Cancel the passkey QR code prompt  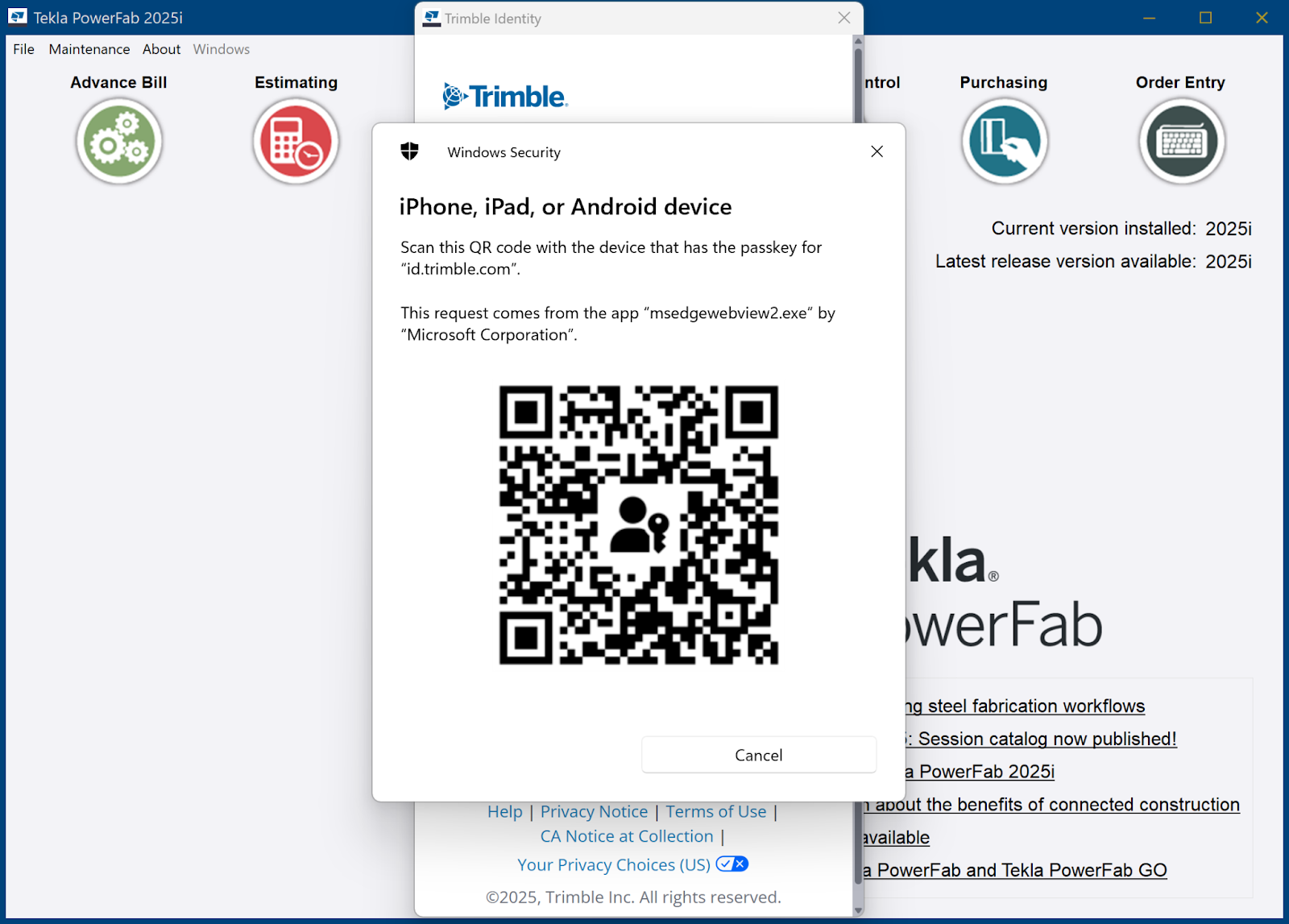tap(759, 755)
